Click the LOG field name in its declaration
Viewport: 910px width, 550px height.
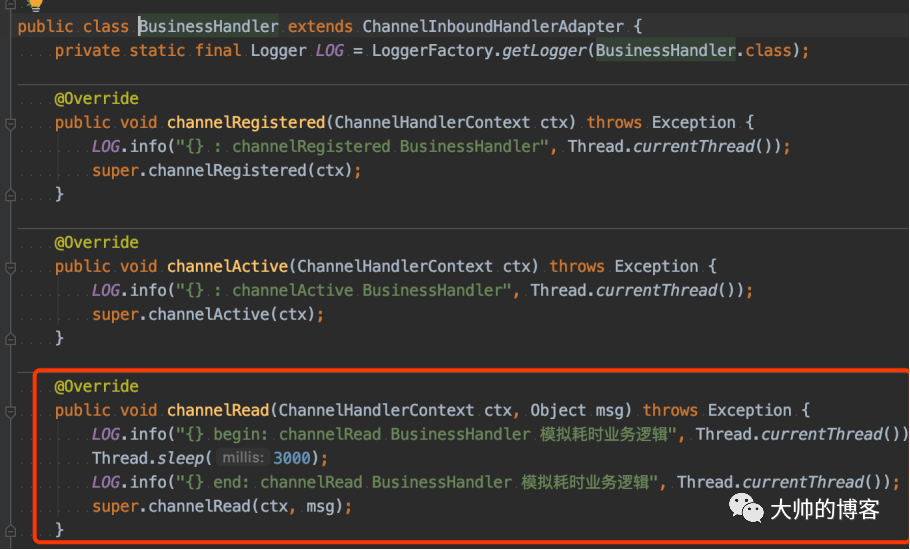coord(330,50)
